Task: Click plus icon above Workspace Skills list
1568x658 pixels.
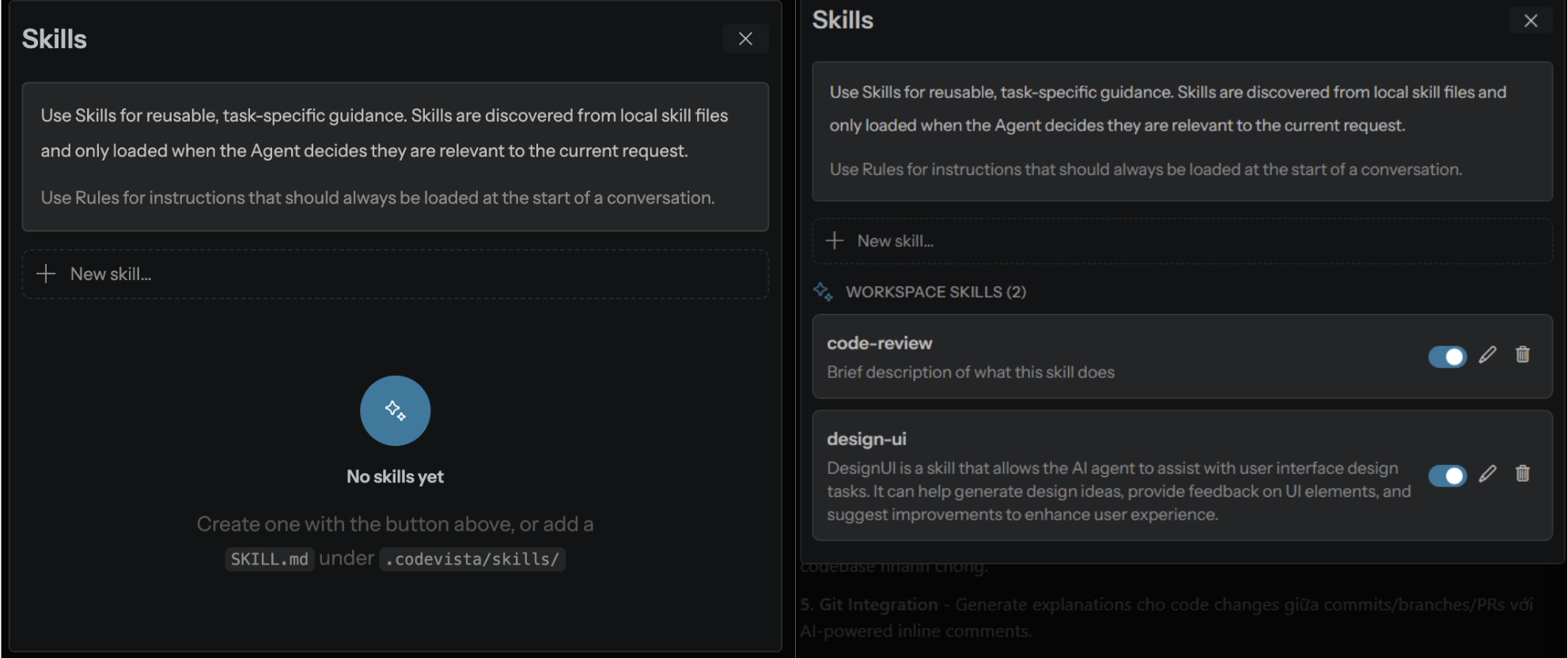Action: 835,240
